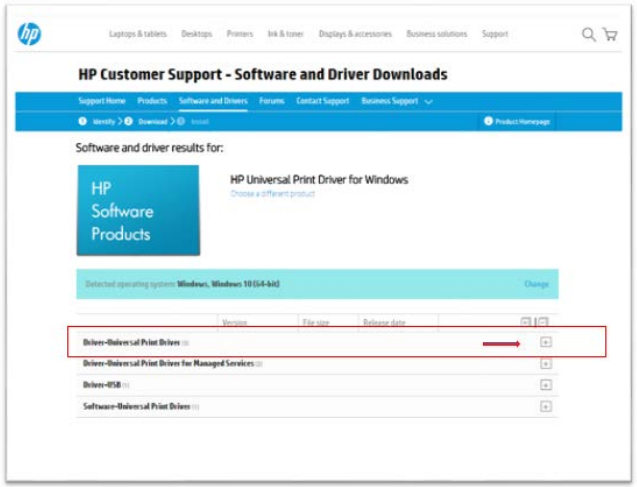Expand all categories plus icon in header
Viewport: 637px width, 487px height.
tap(526, 323)
